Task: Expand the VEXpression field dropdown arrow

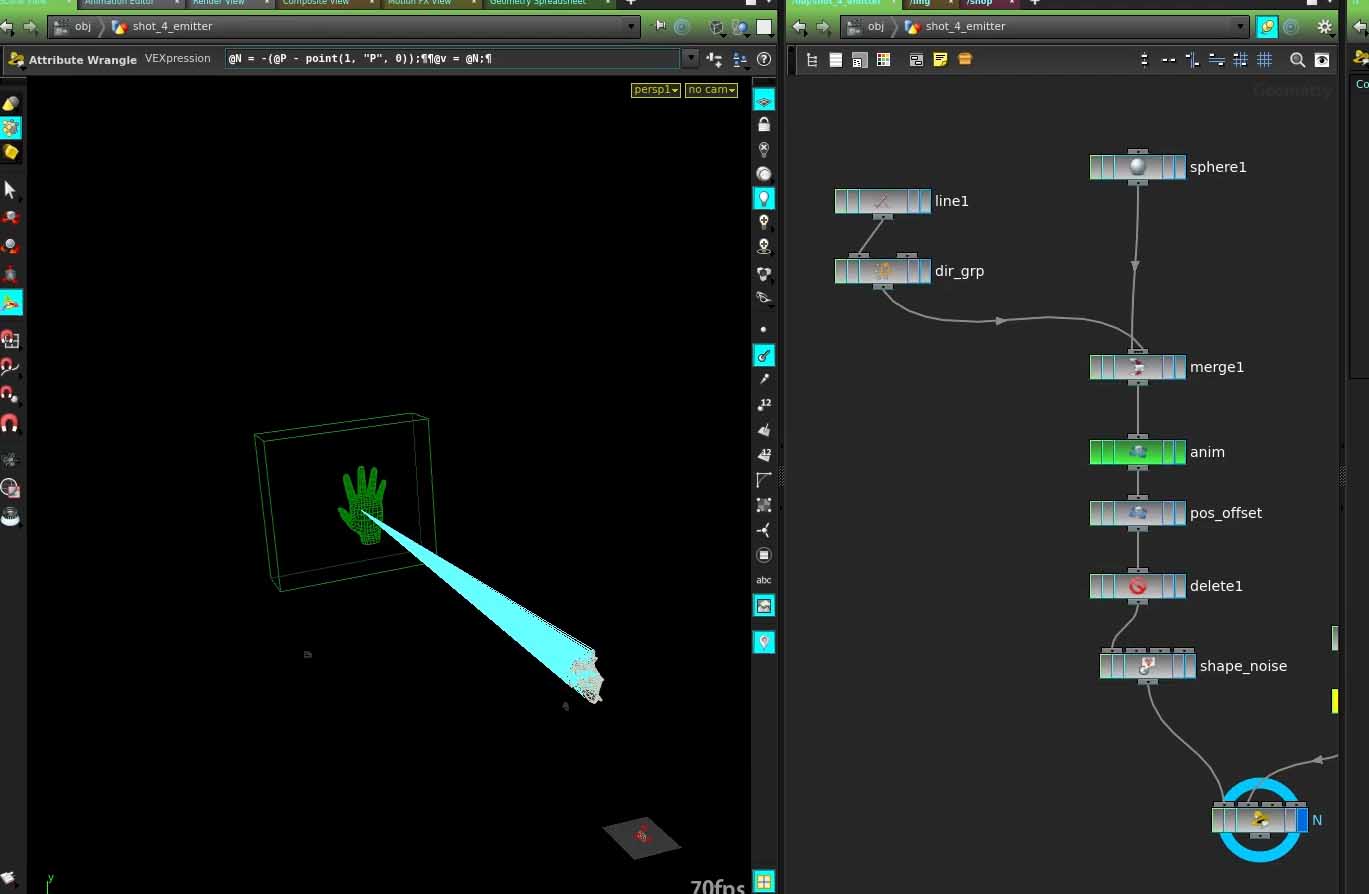Action: coord(690,59)
